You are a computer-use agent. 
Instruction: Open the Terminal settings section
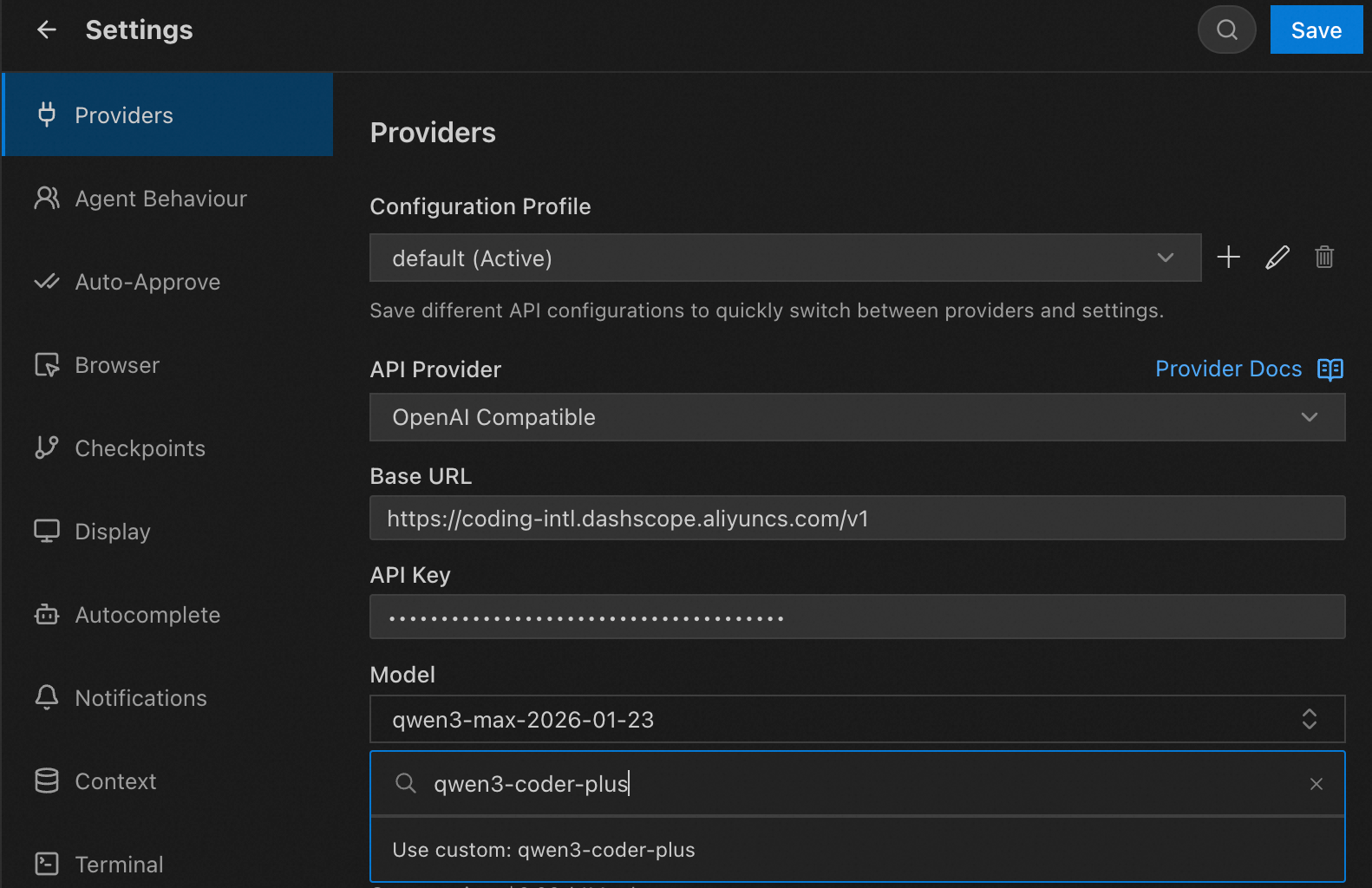click(x=119, y=865)
